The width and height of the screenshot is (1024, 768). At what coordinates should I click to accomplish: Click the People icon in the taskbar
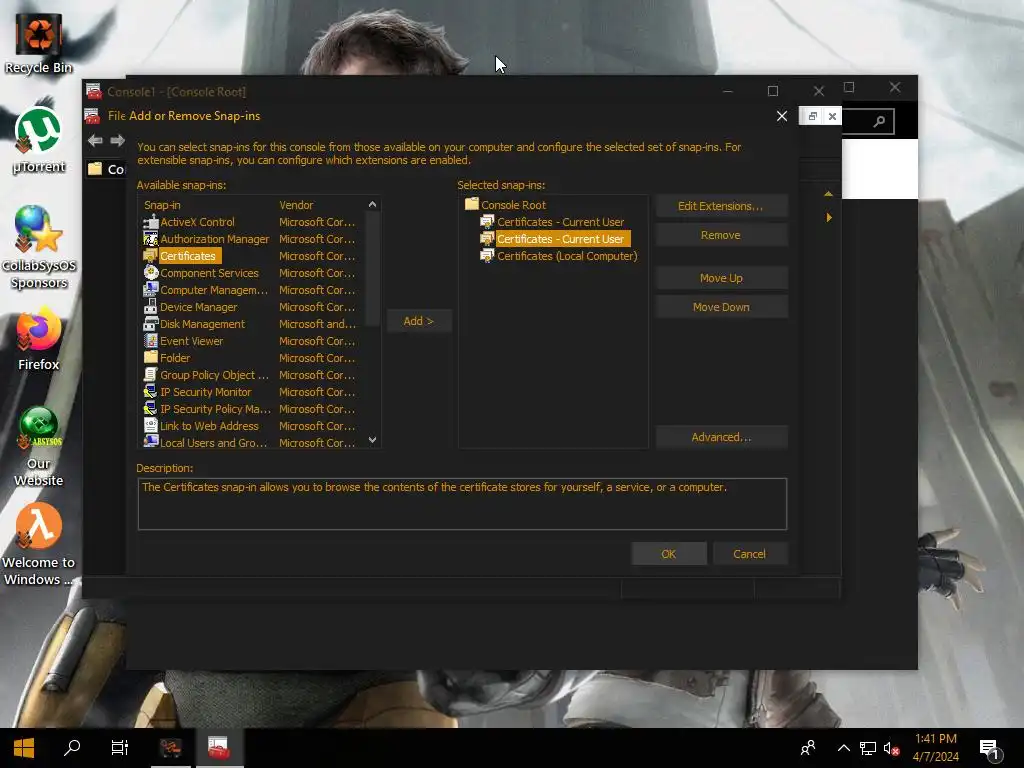(808, 748)
